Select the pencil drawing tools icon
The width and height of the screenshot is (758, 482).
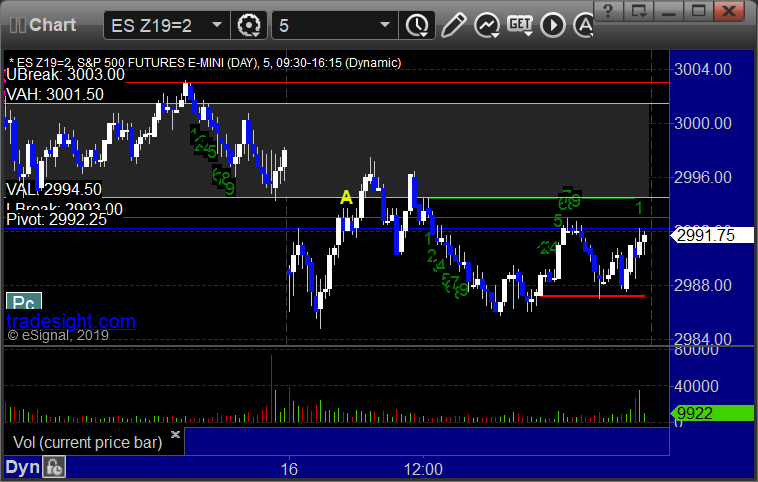453,25
